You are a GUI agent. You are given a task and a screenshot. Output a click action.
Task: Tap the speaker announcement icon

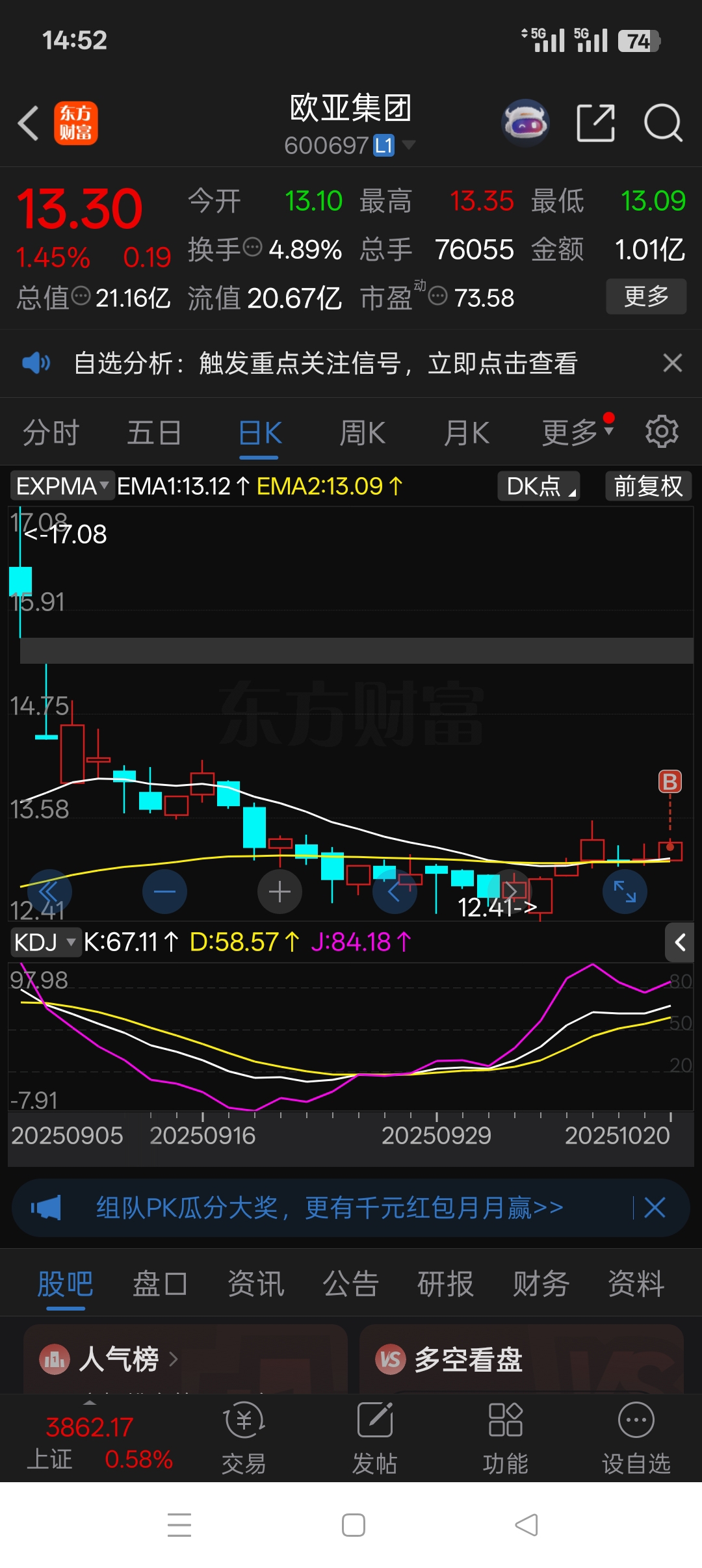tap(36, 363)
